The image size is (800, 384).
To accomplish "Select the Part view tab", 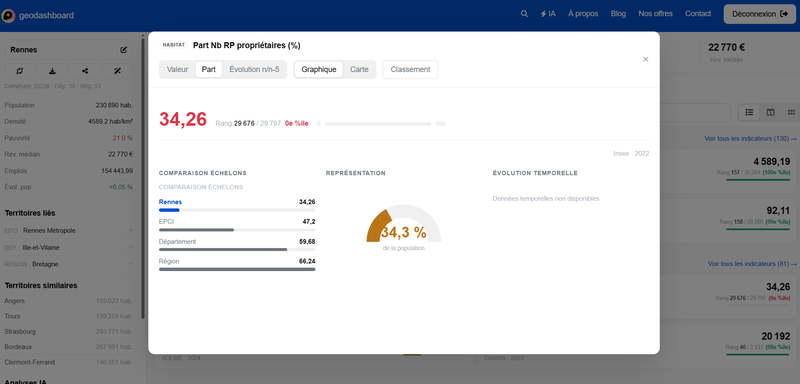I will click(x=209, y=69).
